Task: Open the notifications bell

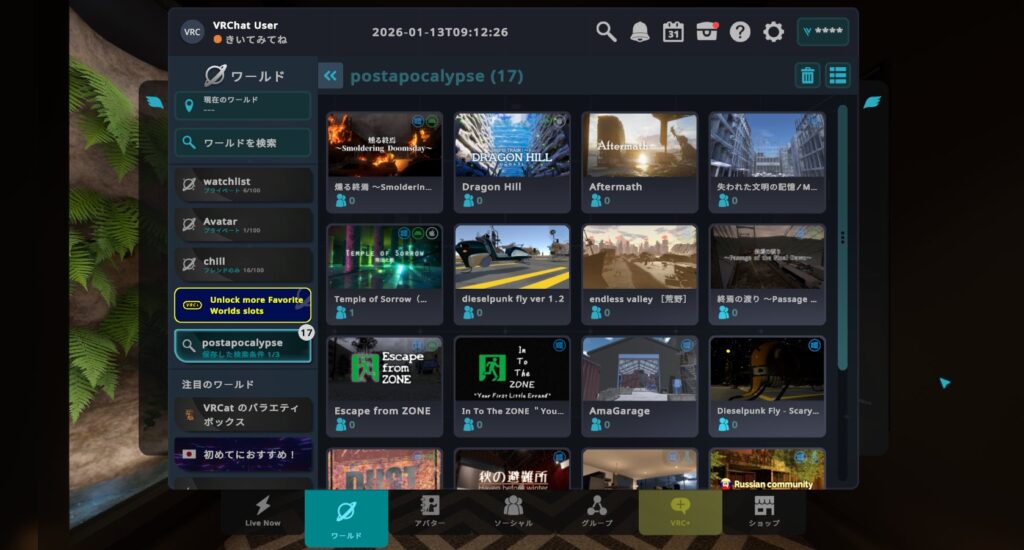Action: point(639,32)
